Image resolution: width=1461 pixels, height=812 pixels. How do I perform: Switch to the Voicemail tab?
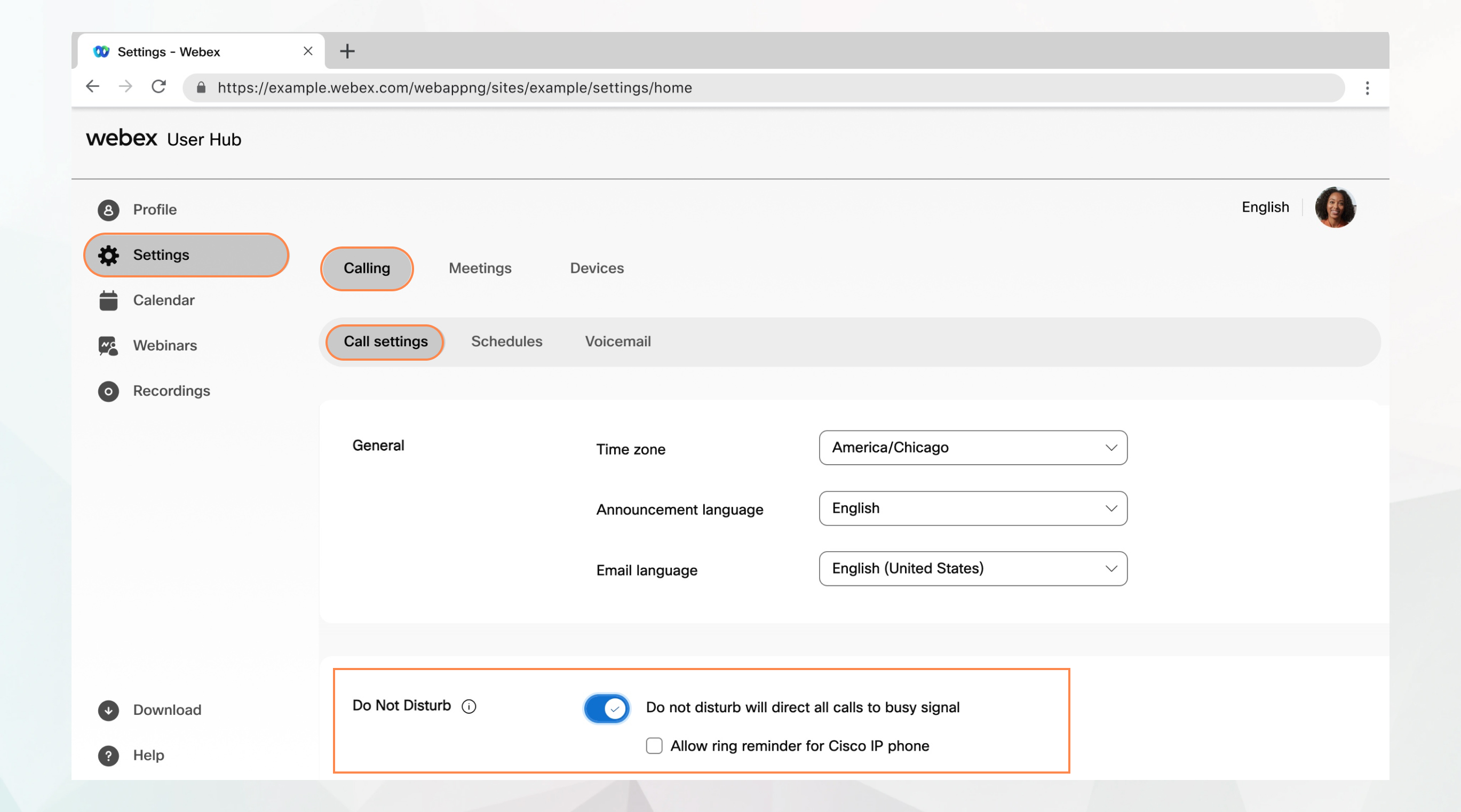tap(618, 342)
